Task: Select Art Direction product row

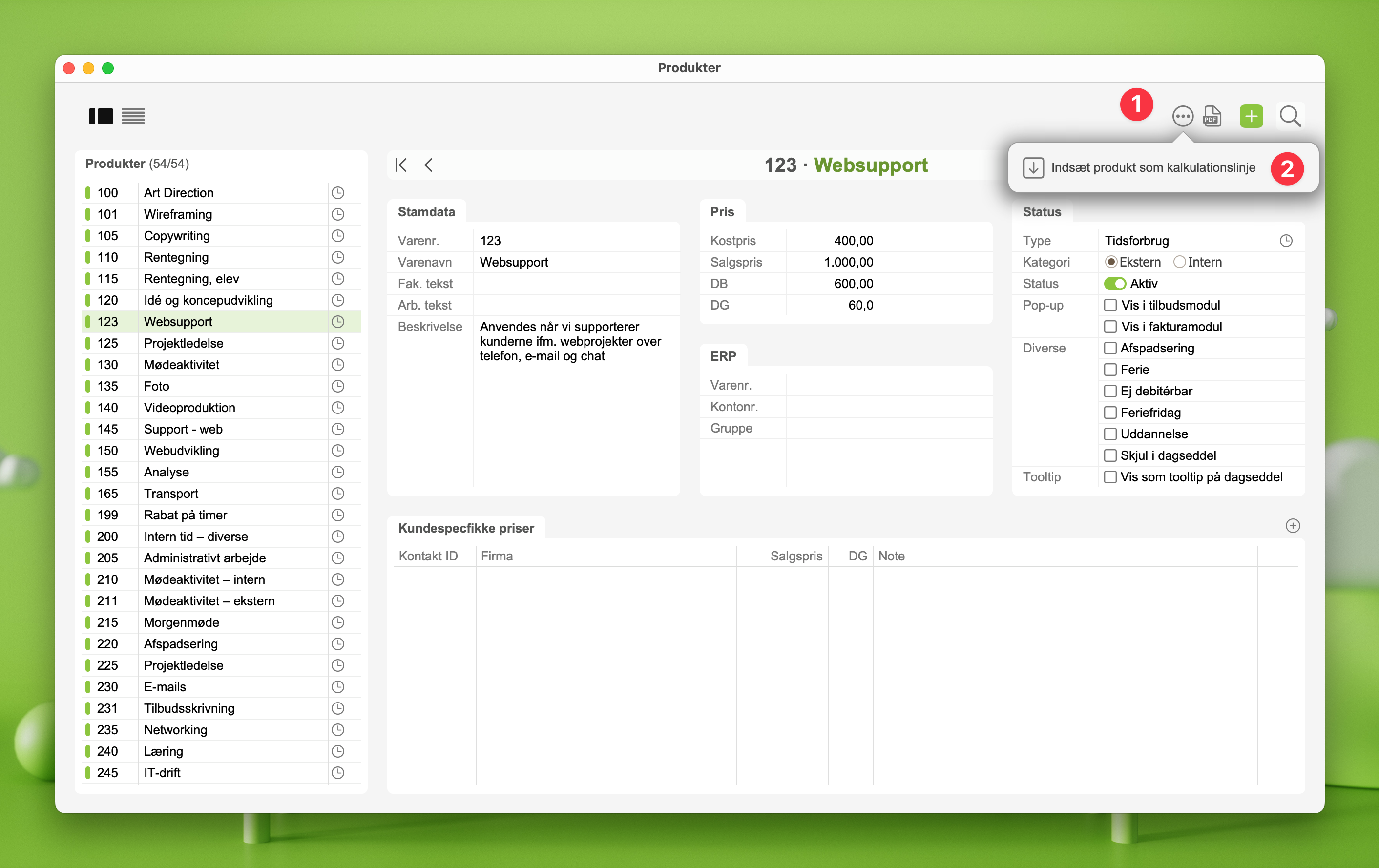Action: point(179,193)
